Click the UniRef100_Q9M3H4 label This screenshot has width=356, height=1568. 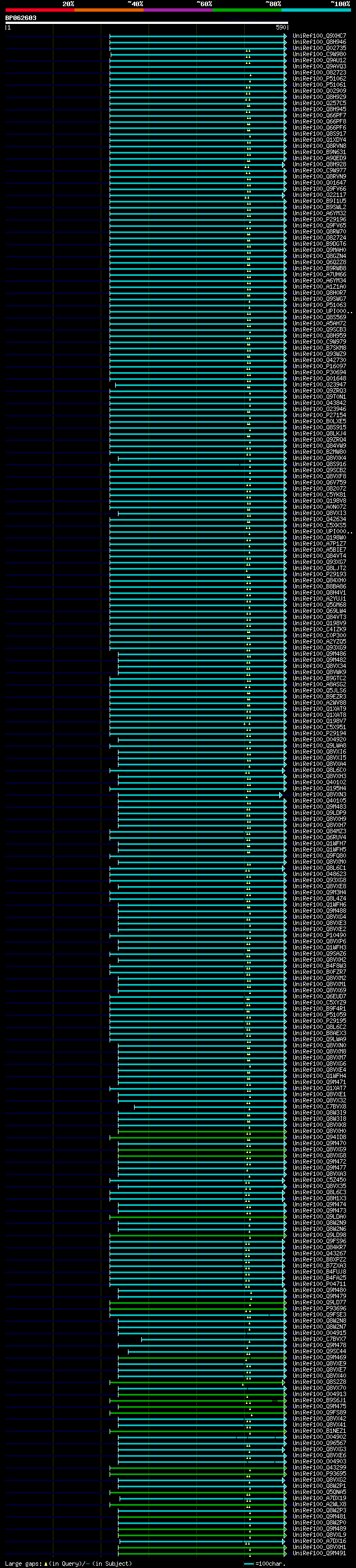coord(319,893)
